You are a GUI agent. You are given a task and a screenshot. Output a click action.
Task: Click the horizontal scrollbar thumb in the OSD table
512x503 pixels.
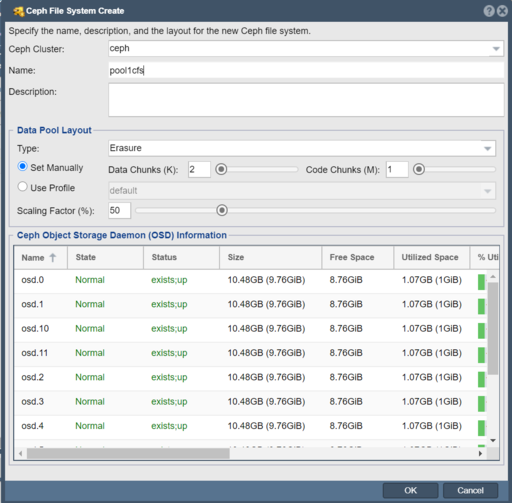pyautogui.click(x=128, y=454)
